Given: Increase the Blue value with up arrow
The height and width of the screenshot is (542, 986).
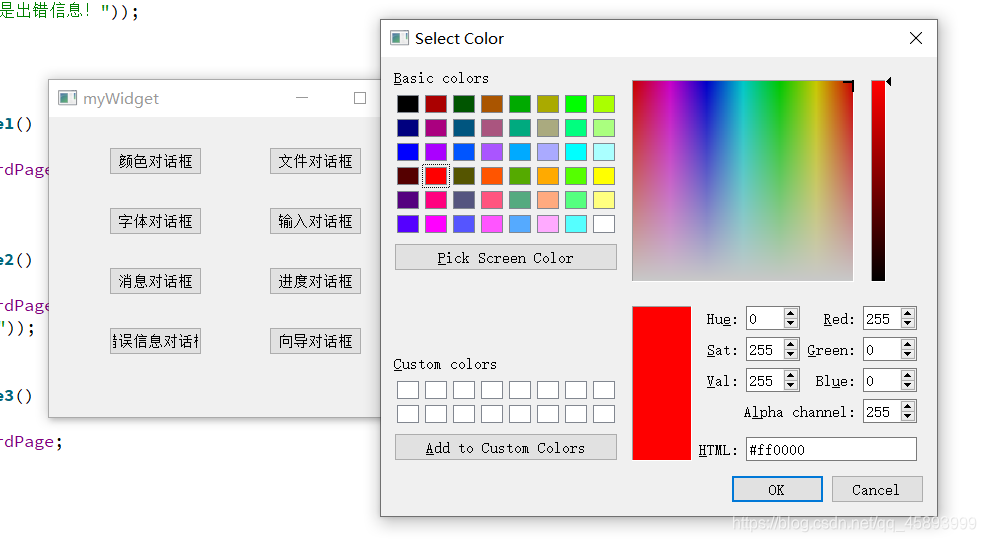Looking at the screenshot, I should tap(907, 375).
